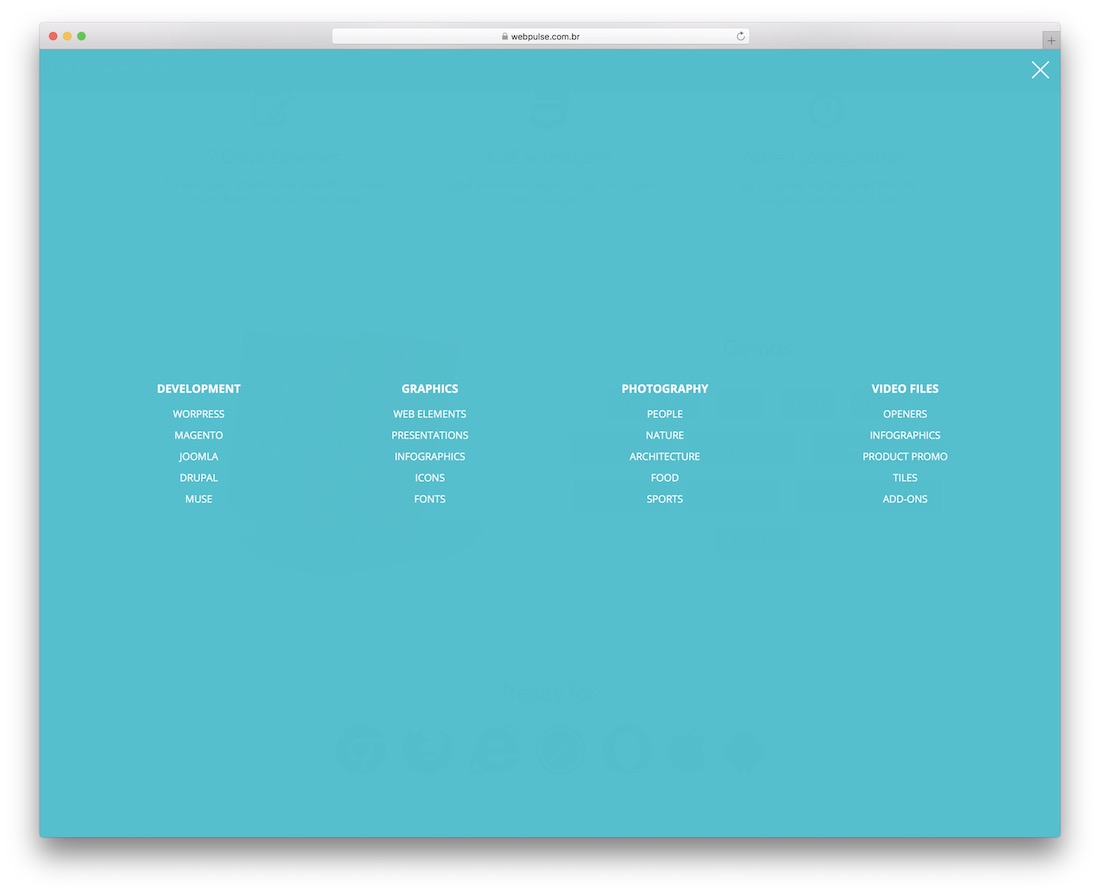Reload the page using the address bar refresh icon
The height and width of the screenshot is (894, 1100).
point(740,36)
